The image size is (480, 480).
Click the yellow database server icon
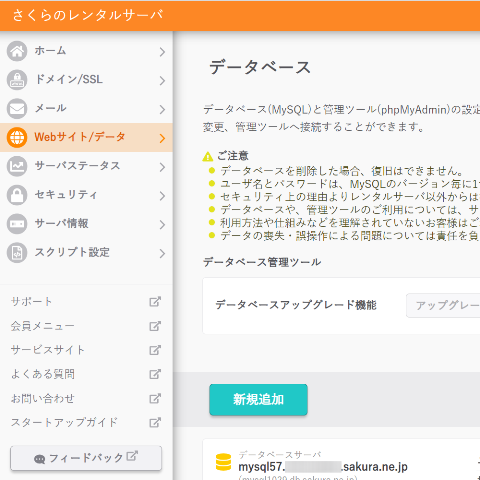tap(223, 462)
